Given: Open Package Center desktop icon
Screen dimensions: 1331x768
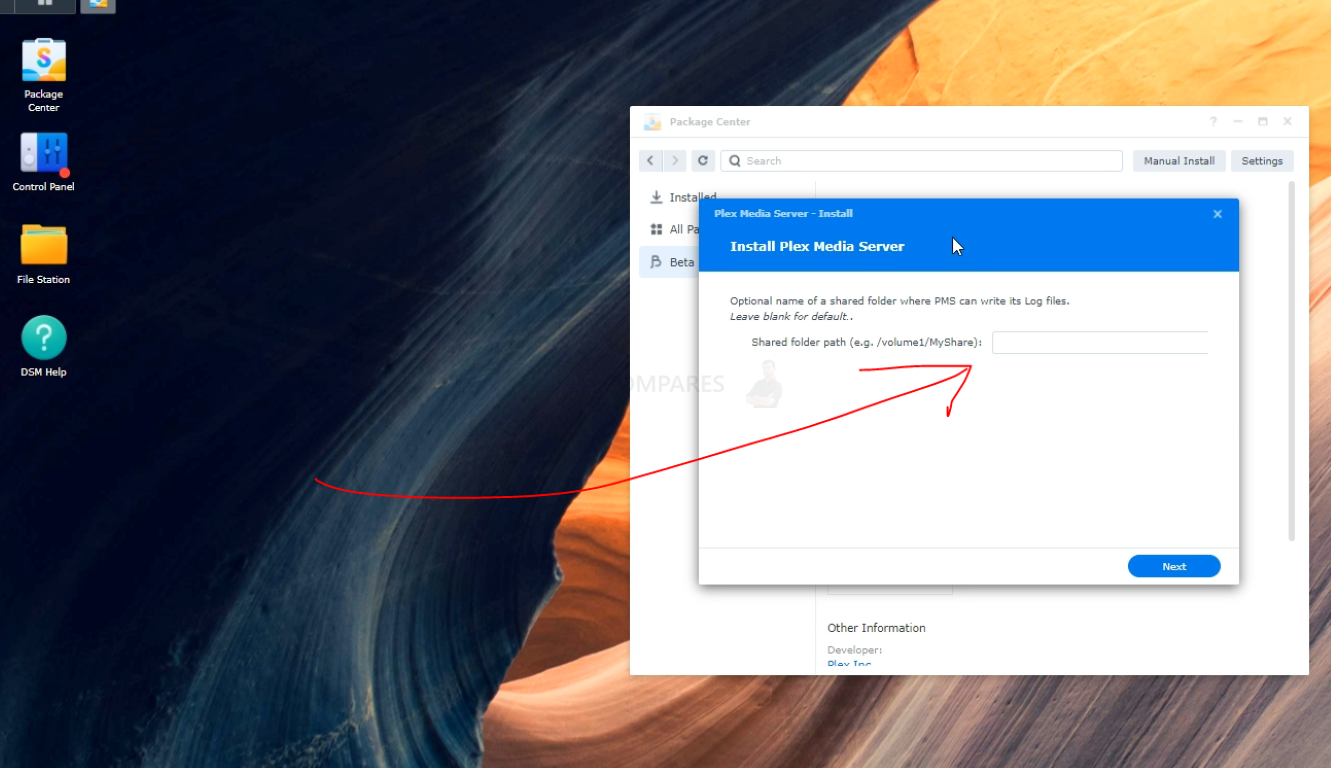Looking at the screenshot, I should [43, 74].
